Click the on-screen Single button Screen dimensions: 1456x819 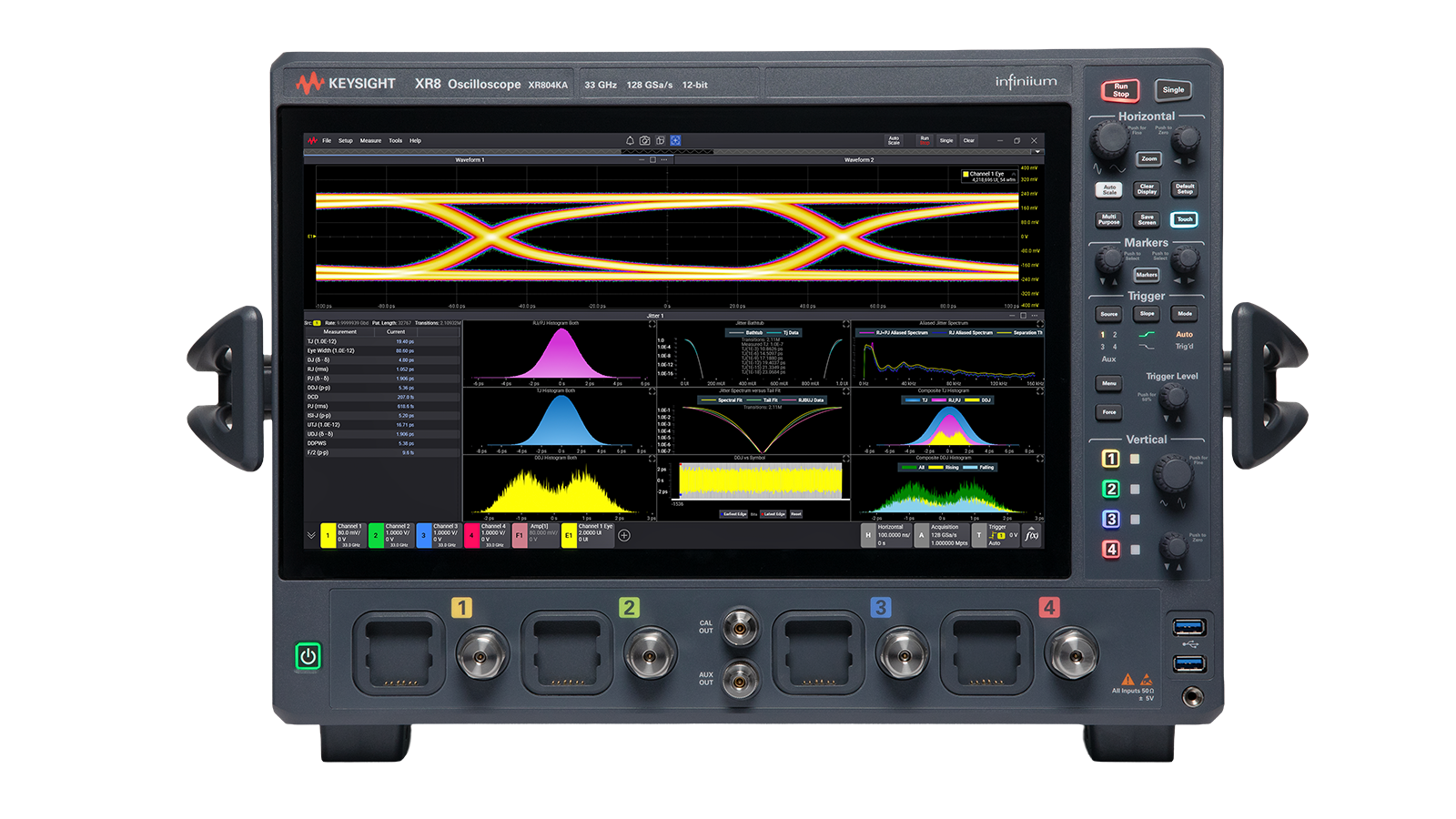946,140
